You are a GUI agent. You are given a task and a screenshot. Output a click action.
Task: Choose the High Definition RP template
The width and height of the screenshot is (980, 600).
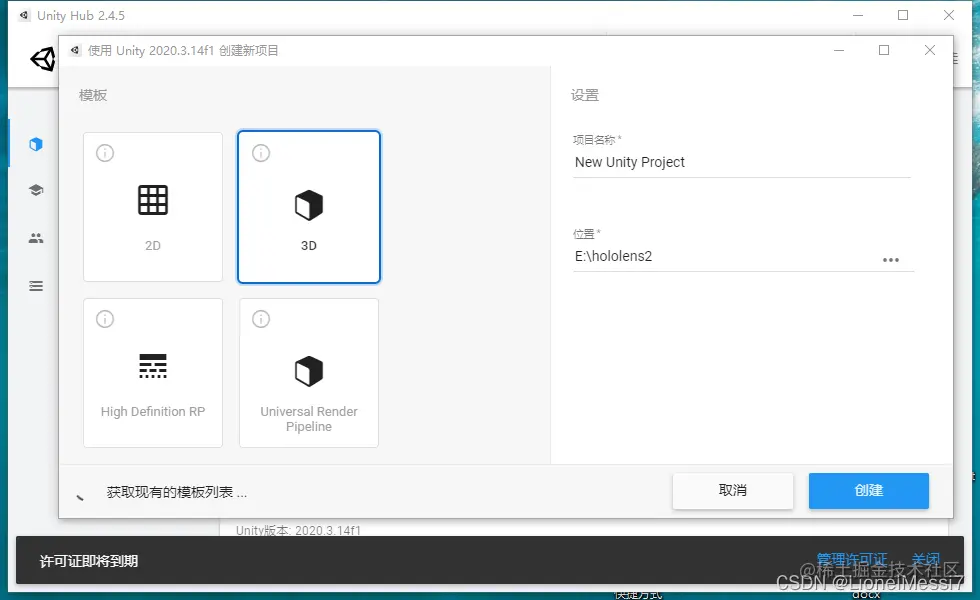click(x=153, y=372)
